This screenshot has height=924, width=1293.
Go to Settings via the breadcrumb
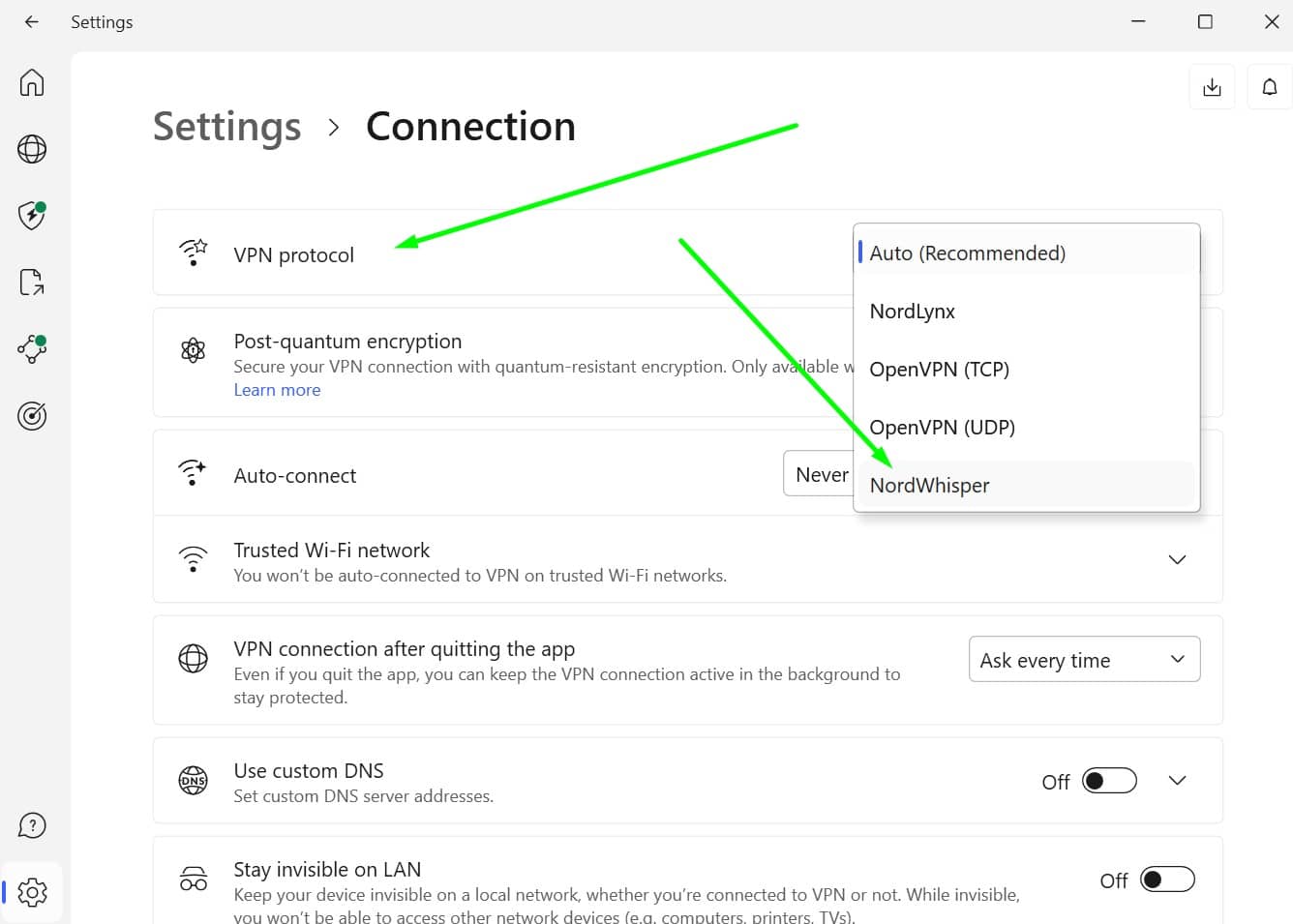pos(227,128)
